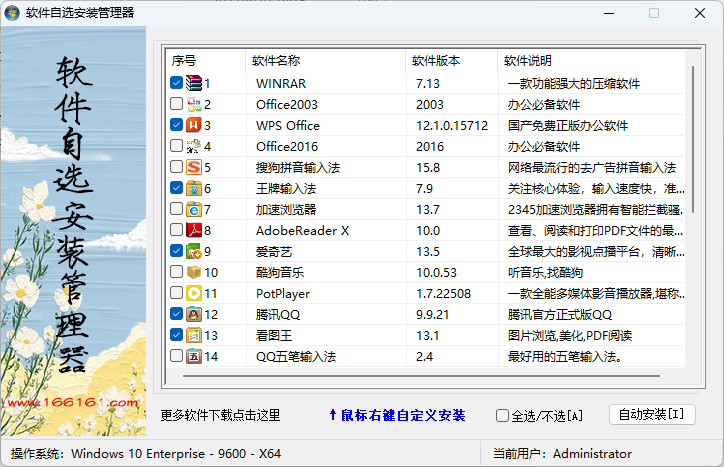Click description 国产免费正版办公软件

(568, 126)
